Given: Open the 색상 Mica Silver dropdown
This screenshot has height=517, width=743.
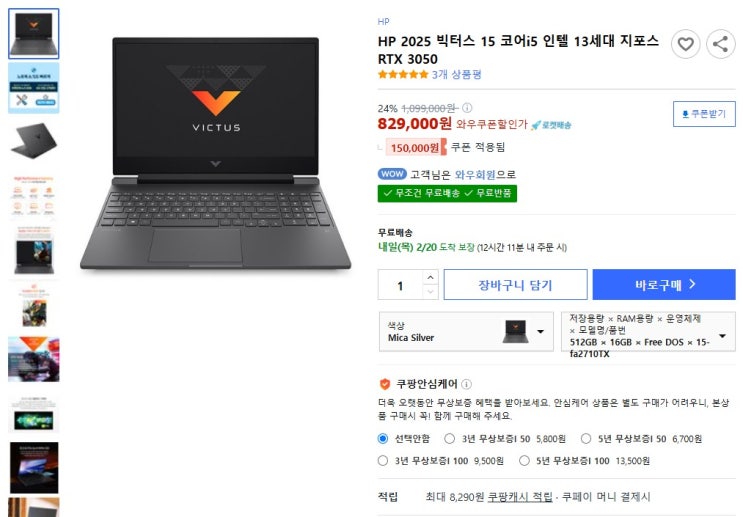Looking at the screenshot, I should [x=466, y=332].
